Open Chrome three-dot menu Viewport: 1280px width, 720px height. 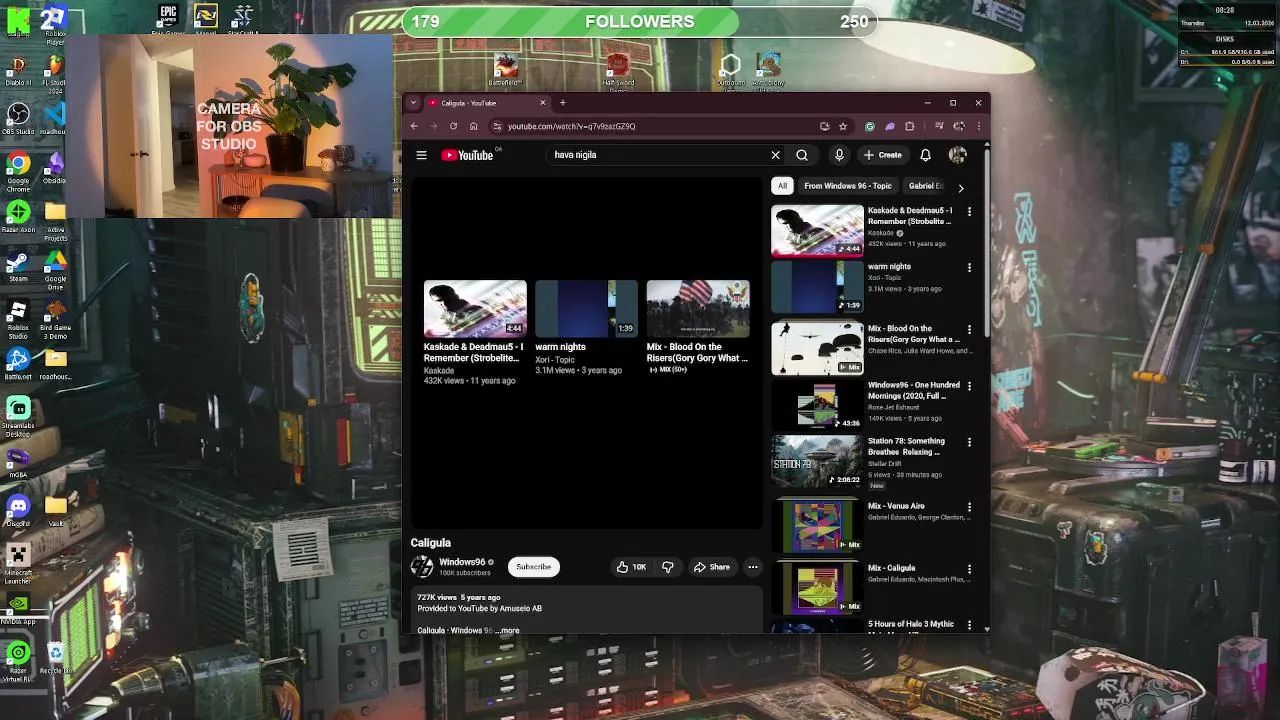click(978, 126)
